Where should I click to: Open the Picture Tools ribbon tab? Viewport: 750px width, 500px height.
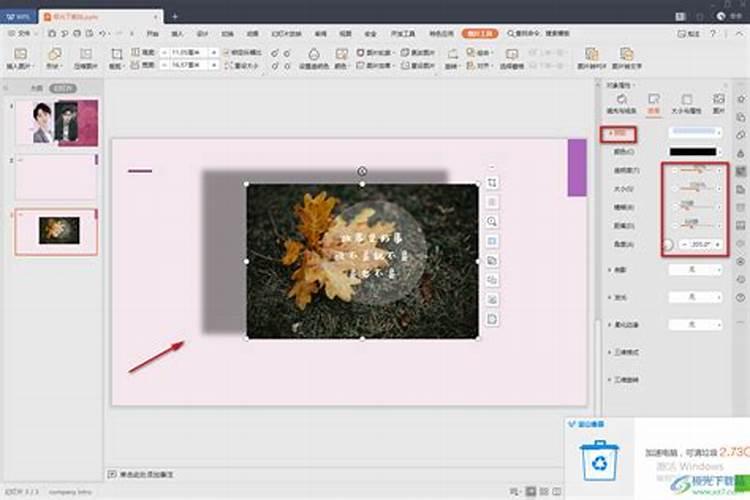(473, 33)
